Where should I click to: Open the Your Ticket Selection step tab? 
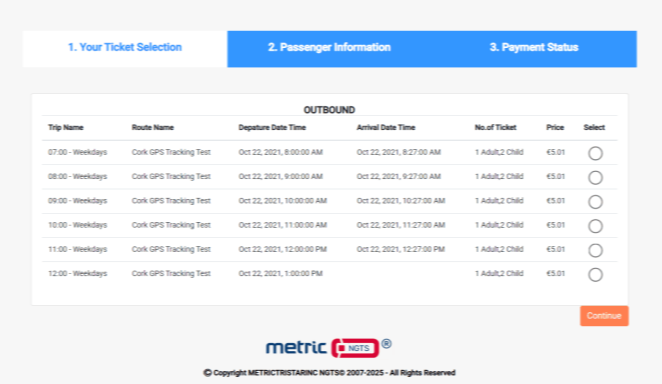pos(125,49)
